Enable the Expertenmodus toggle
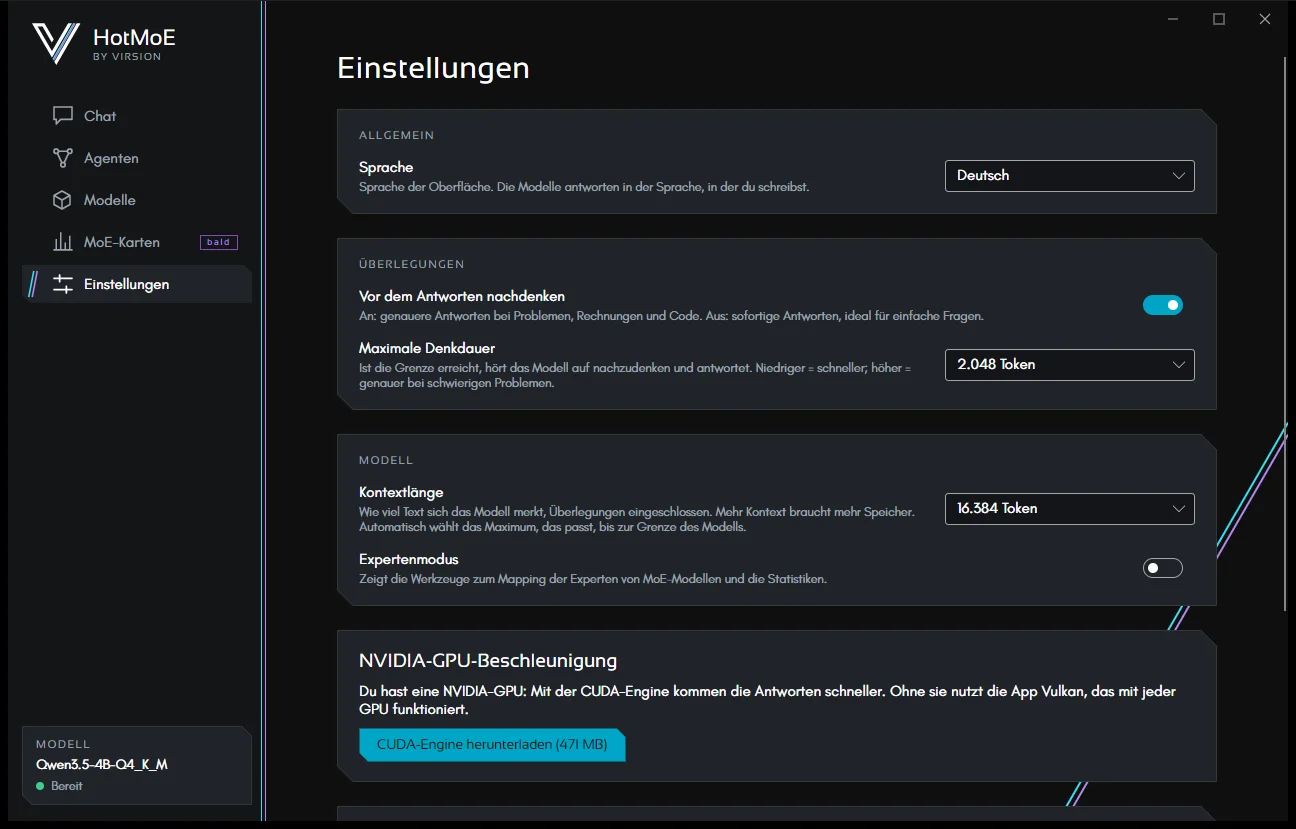Screen dimensions: 1296x829 tap(1163, 568)
